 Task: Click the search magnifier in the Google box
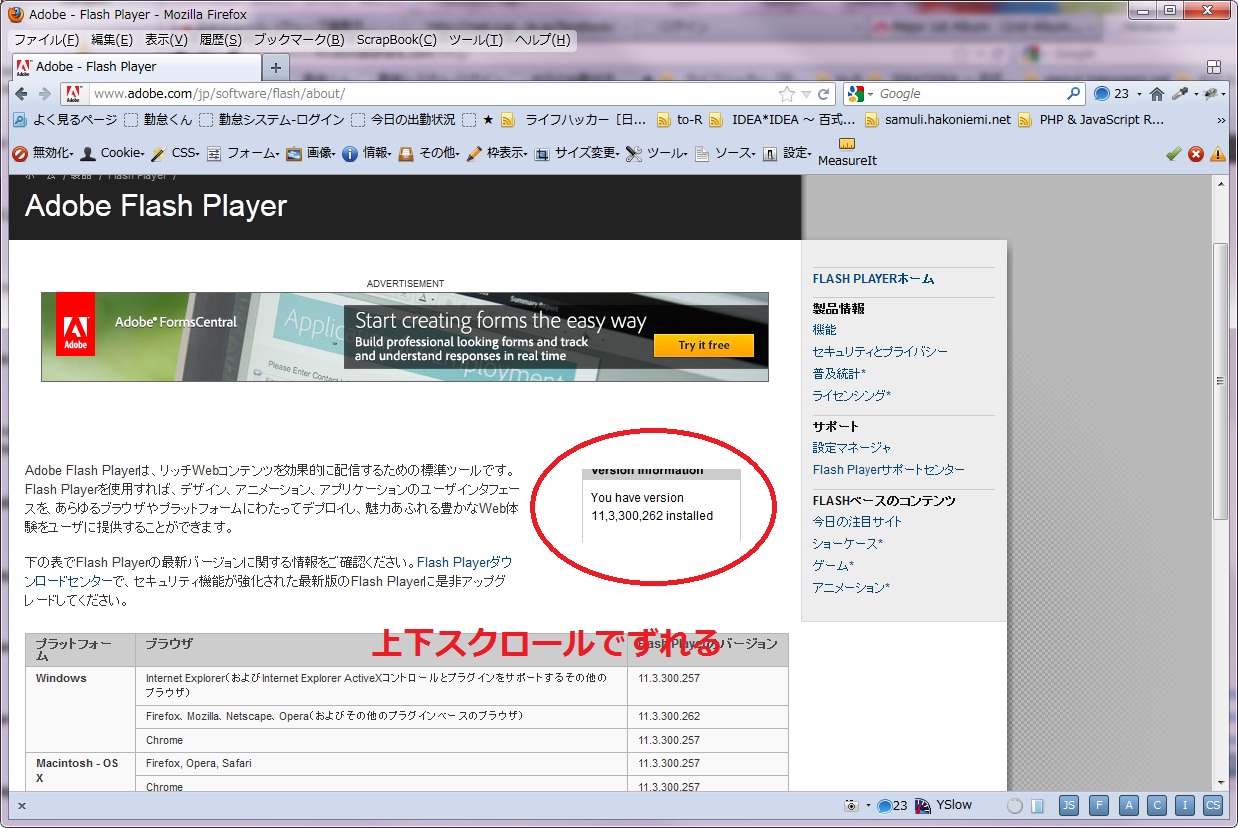pos(1073,93)
